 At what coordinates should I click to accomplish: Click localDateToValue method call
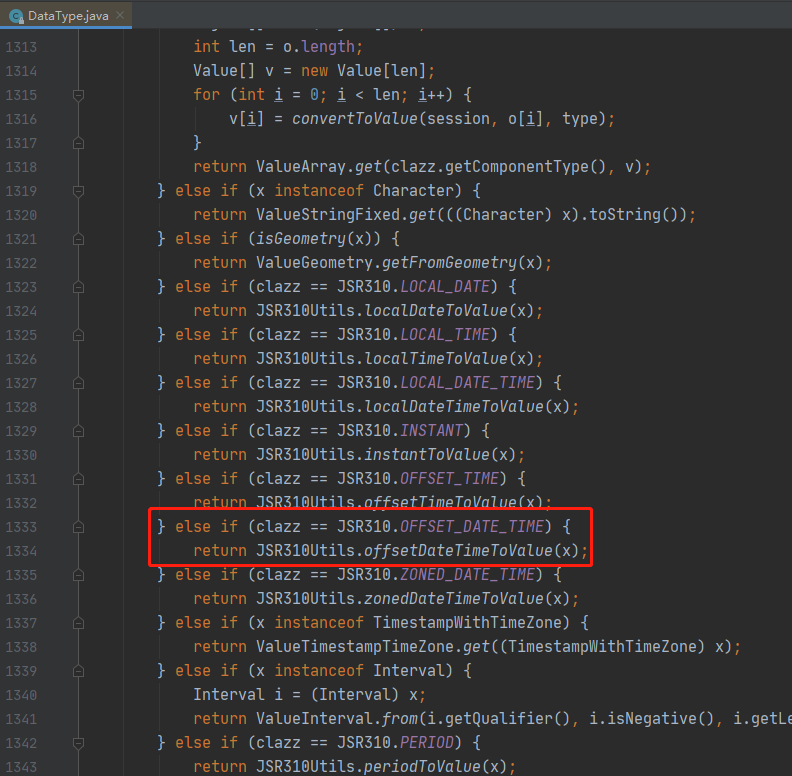(x=436, y=311)
